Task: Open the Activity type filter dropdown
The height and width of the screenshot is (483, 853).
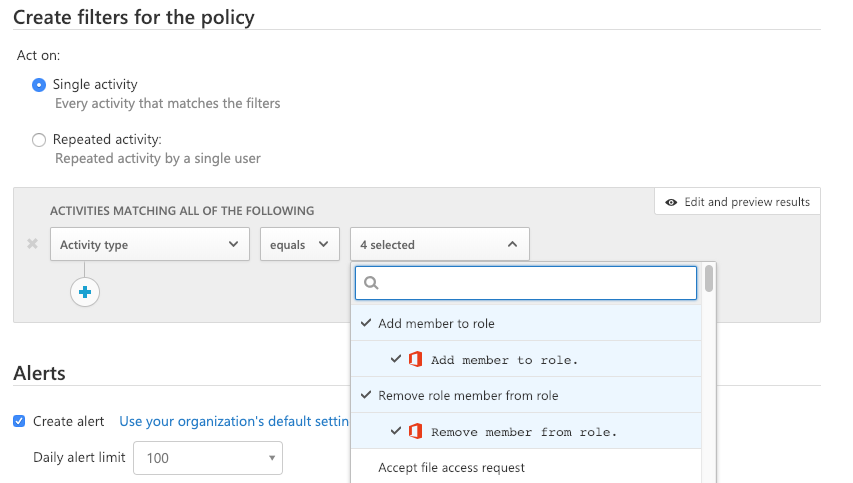Action: tap(150, 244)
